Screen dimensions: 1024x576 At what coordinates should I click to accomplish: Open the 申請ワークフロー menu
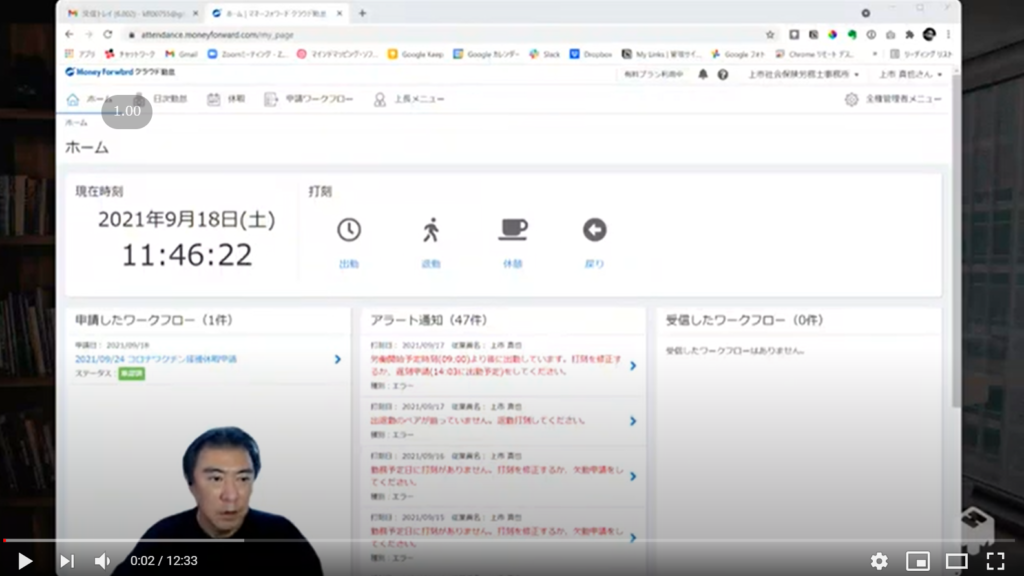click(309, 99)
